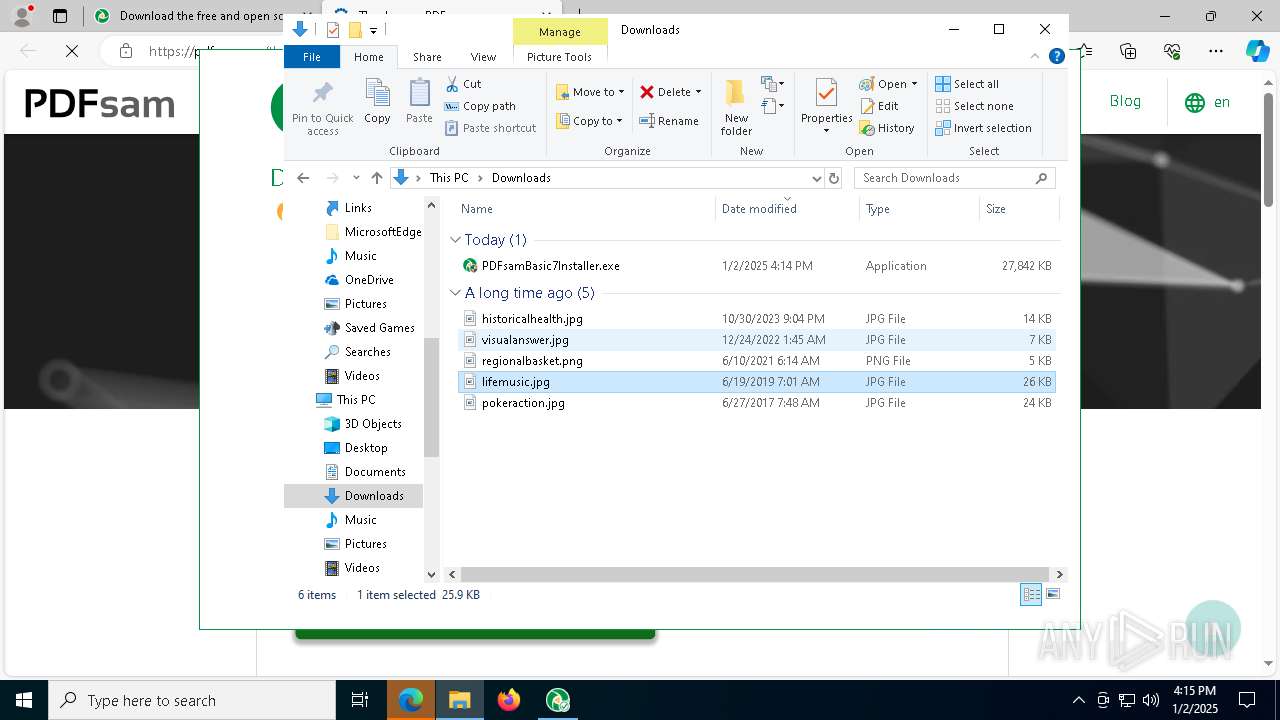
Task: Click This PC in the address bar
Action: point(449,178)
